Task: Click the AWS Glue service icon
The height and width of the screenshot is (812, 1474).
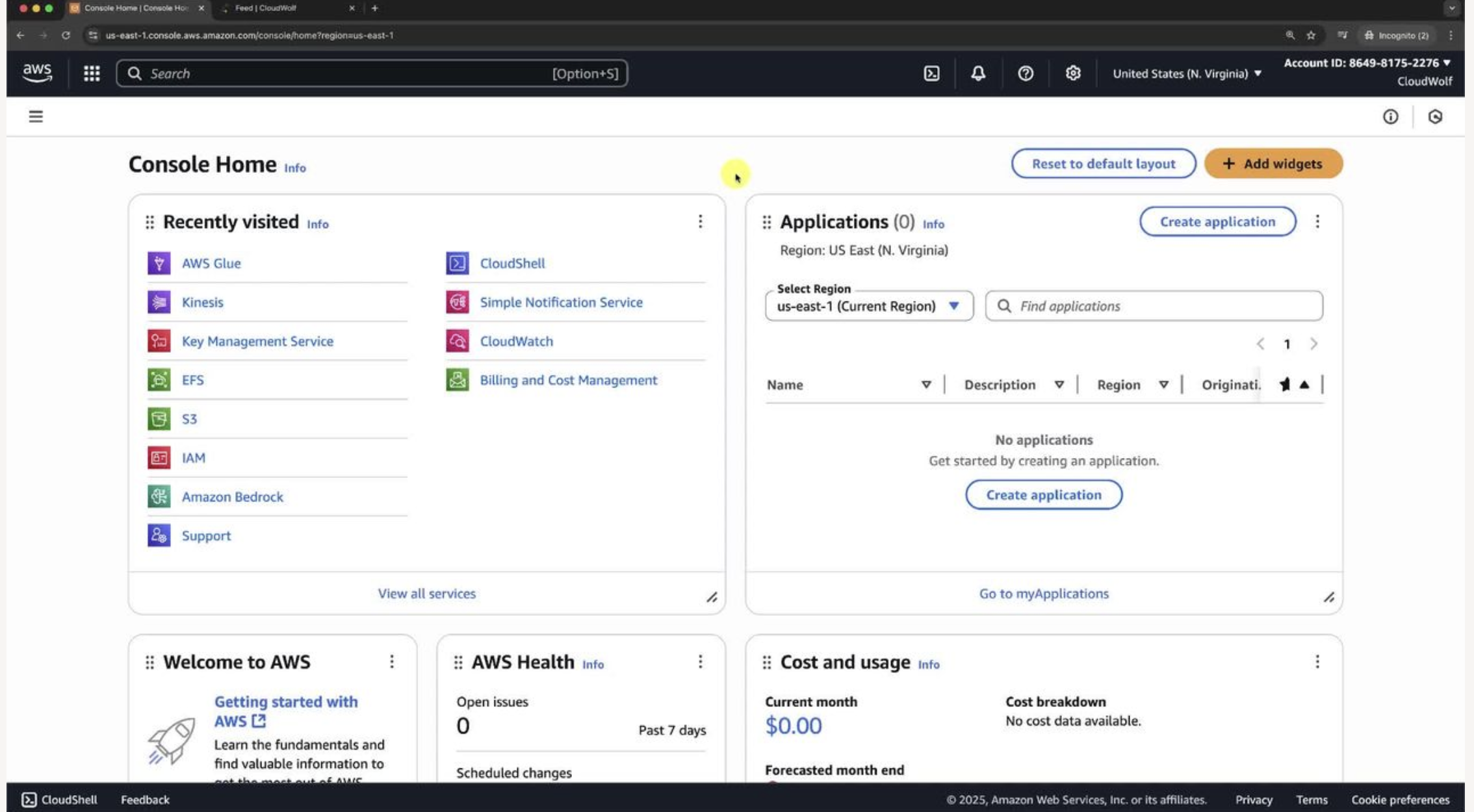Action: pos(159,263)
